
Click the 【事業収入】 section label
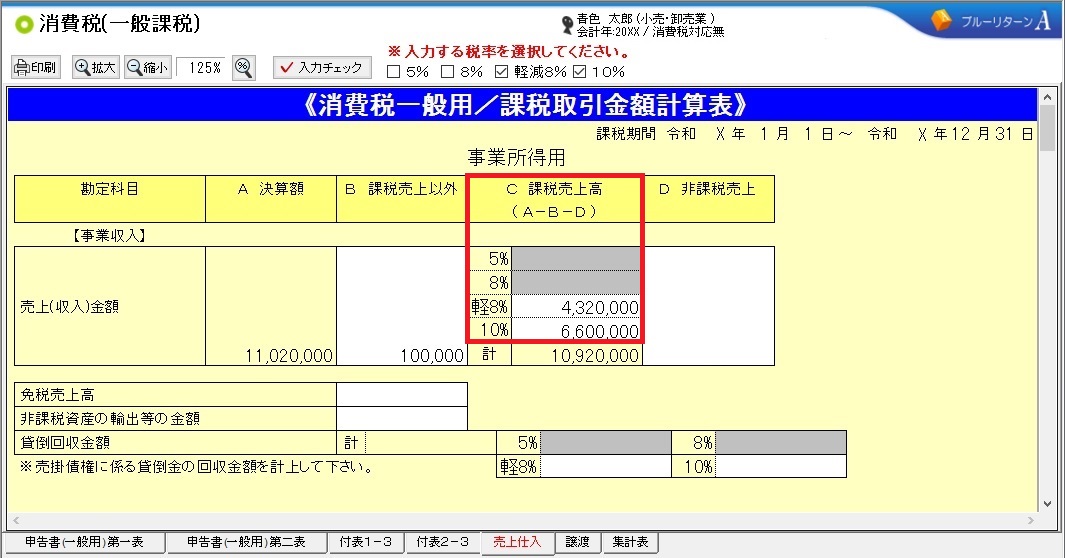[x=109, y=236]
